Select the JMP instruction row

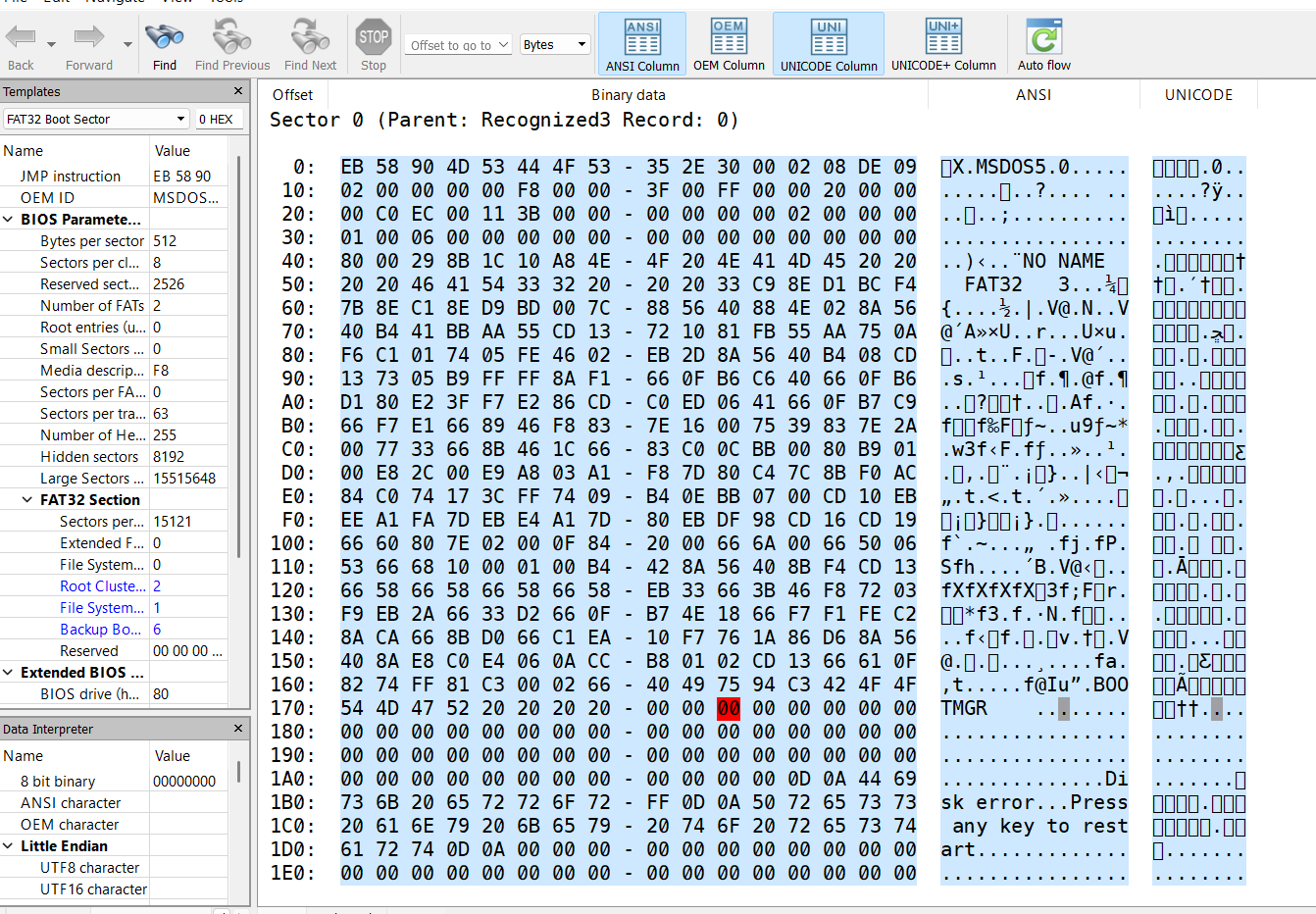114,177
